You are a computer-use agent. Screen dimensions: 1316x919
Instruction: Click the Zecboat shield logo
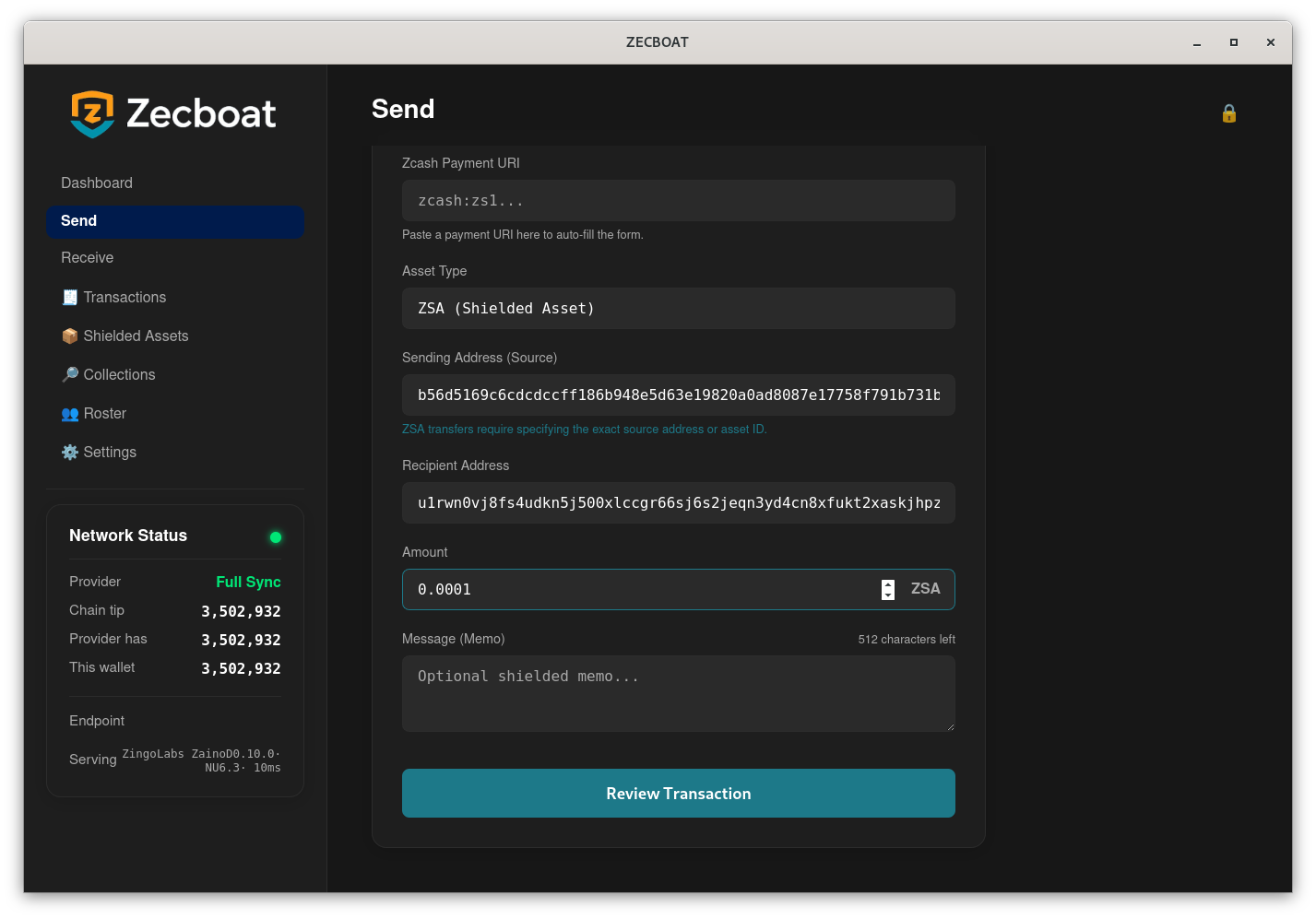click(92, 113)
